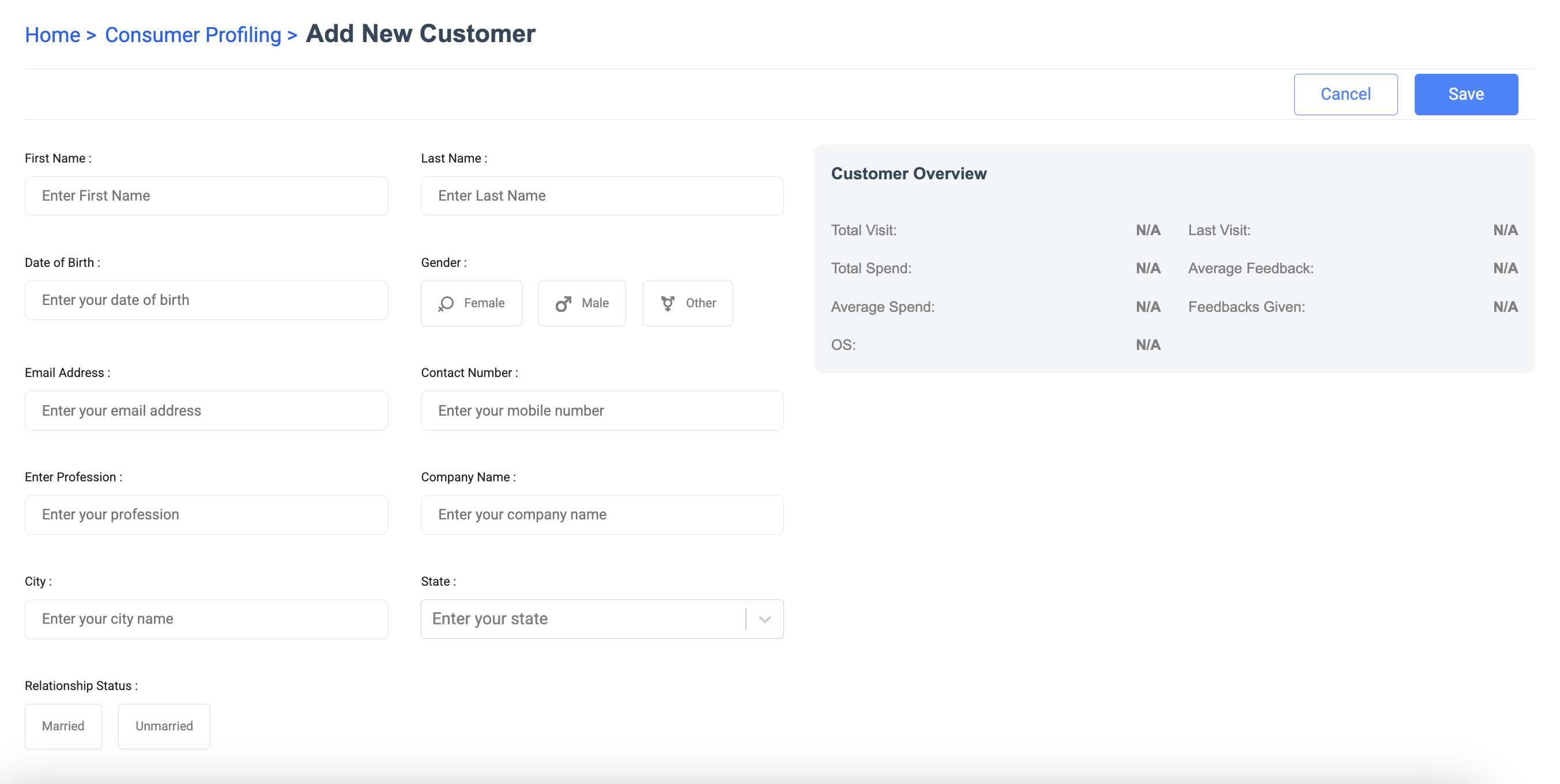Click the Last Name text field
1560x784 pixels.
click(602, 195)
